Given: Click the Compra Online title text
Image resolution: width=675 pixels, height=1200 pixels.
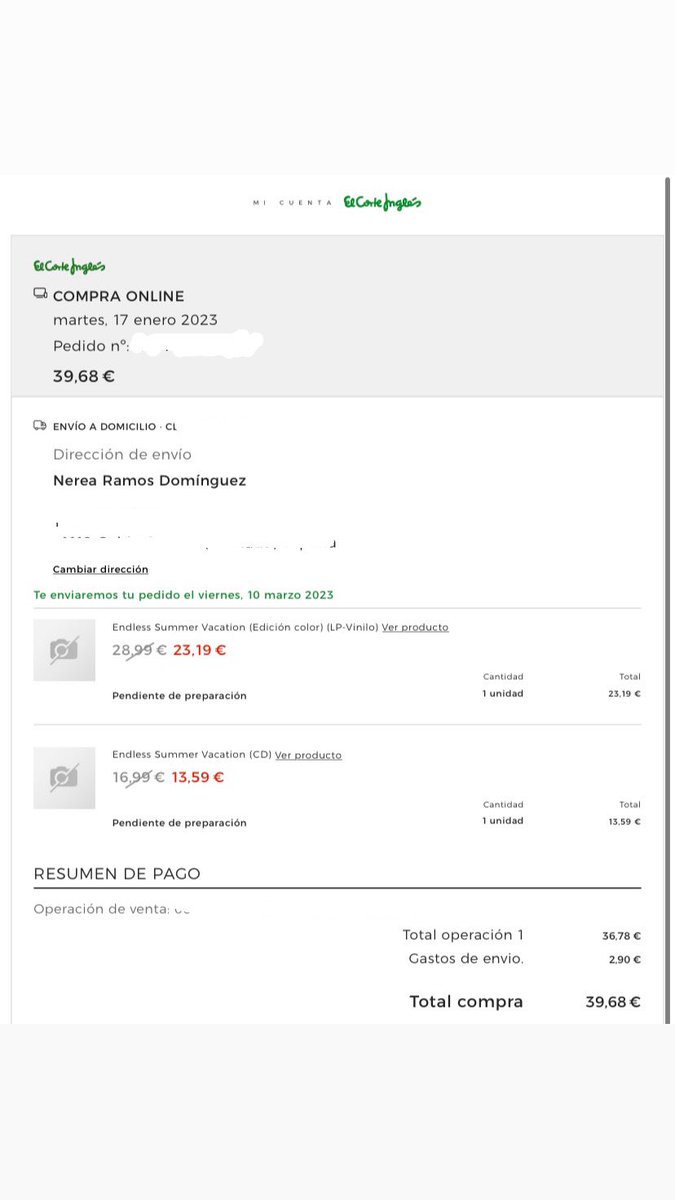Looking at the screenshot, I should 118,296.
